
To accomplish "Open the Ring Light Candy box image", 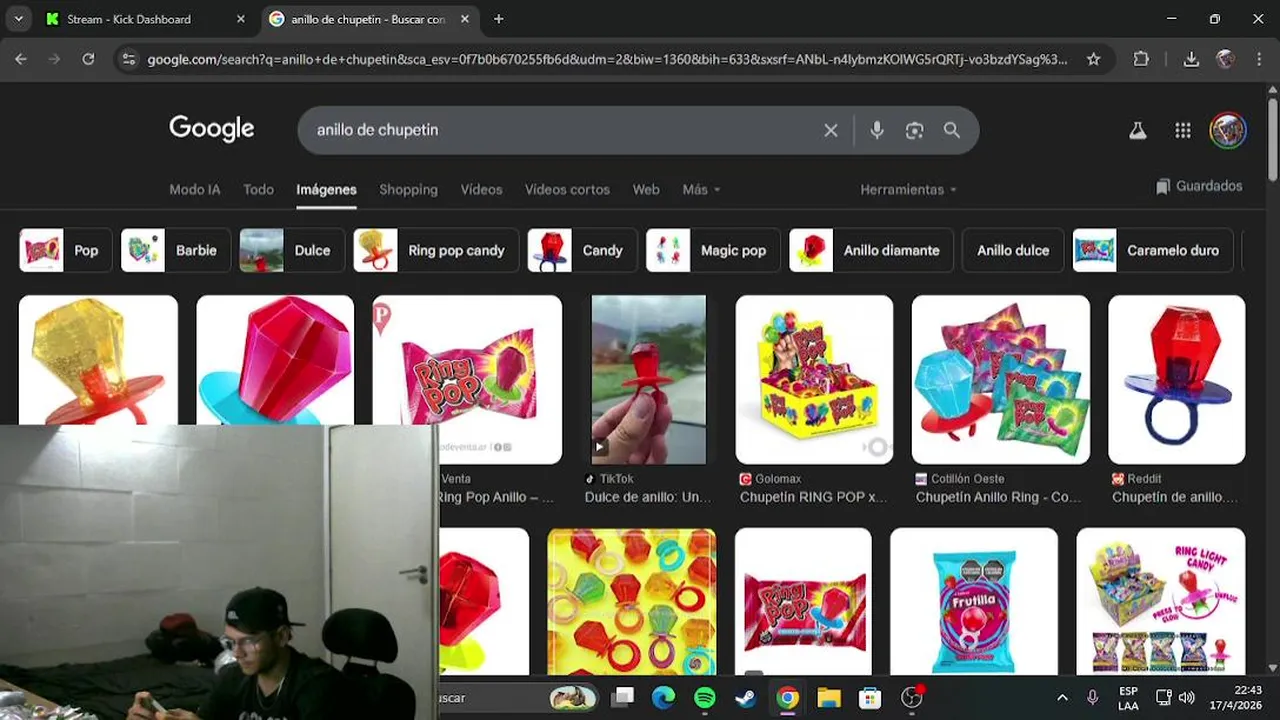I will point(1161,601).
